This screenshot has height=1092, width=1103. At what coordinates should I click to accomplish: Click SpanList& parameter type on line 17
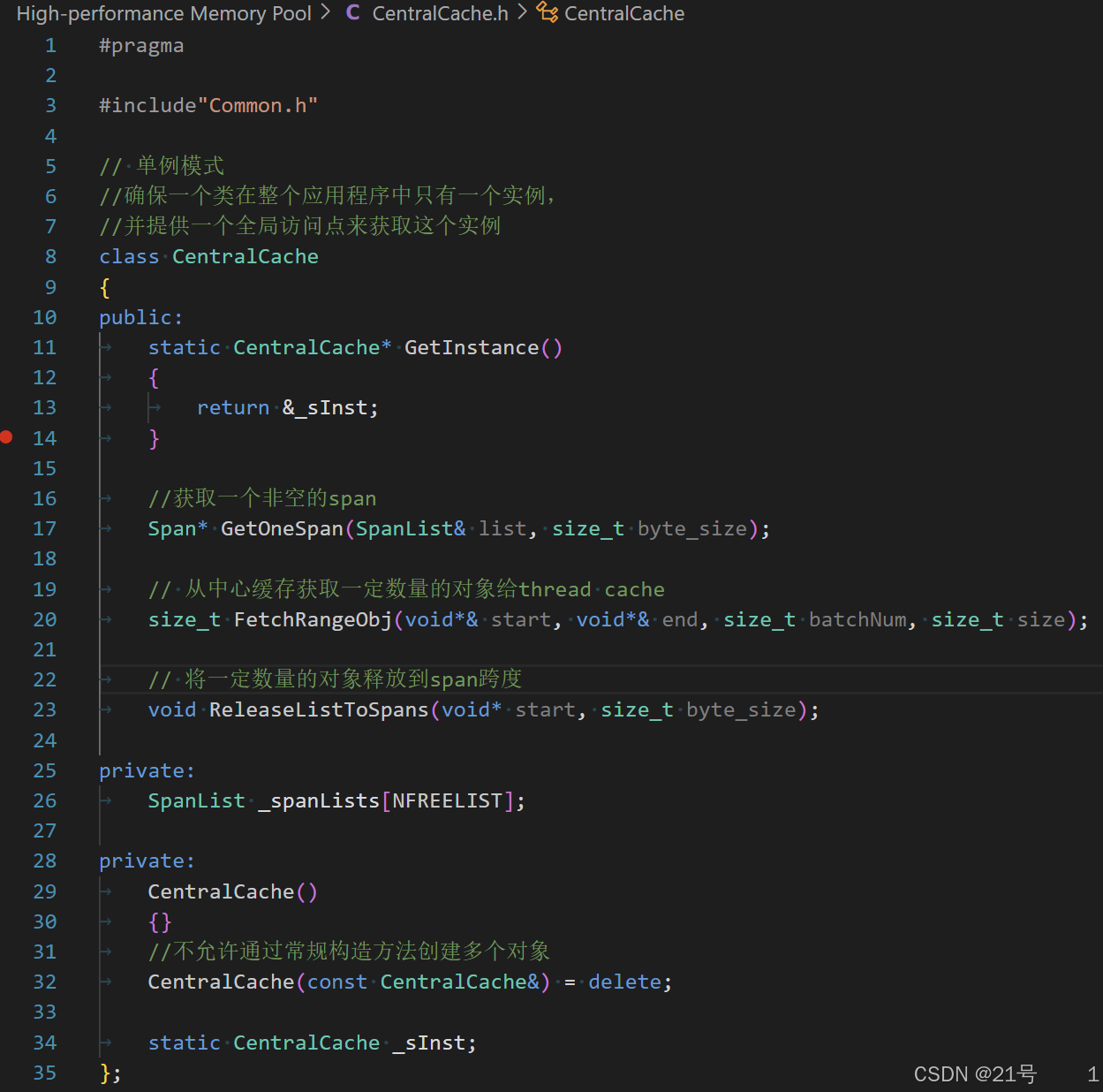411,528
